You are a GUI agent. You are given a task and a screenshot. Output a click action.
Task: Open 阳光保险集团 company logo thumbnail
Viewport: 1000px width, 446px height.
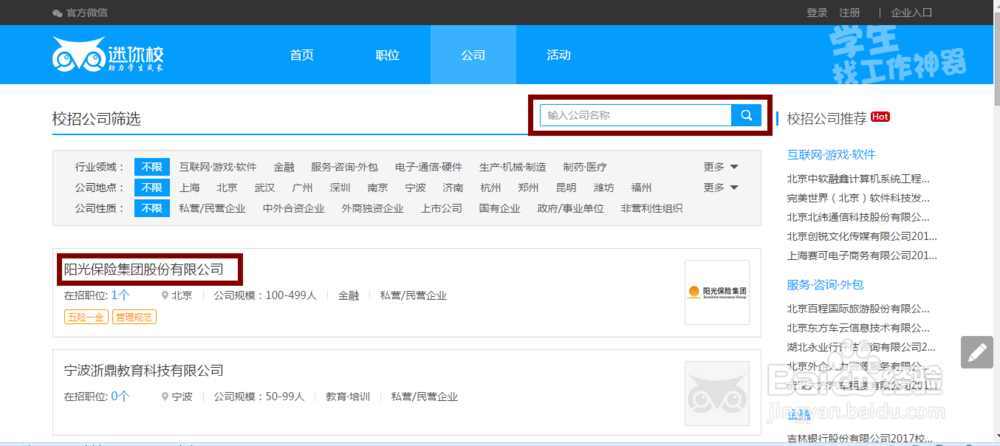pyautogui.click(x=717, y=292)
